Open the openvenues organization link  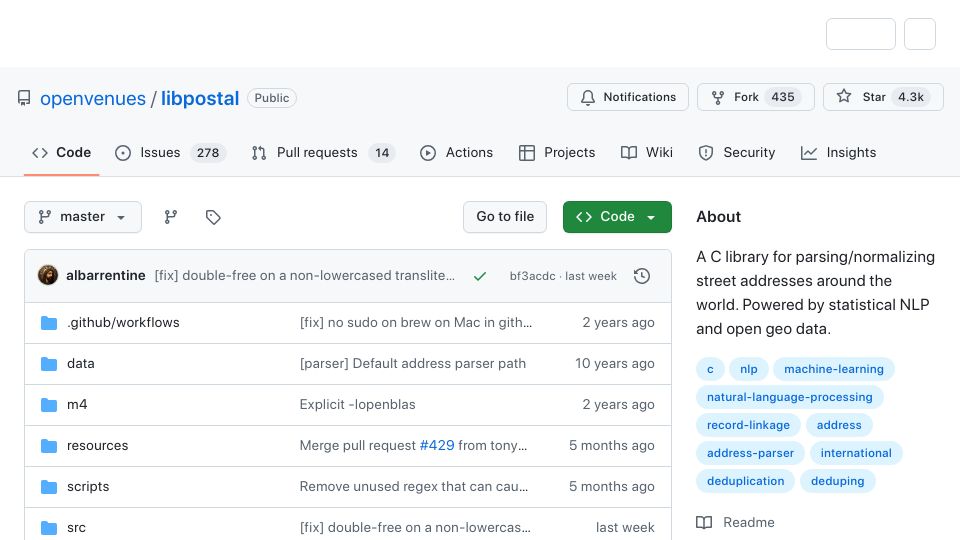[92, 99]
